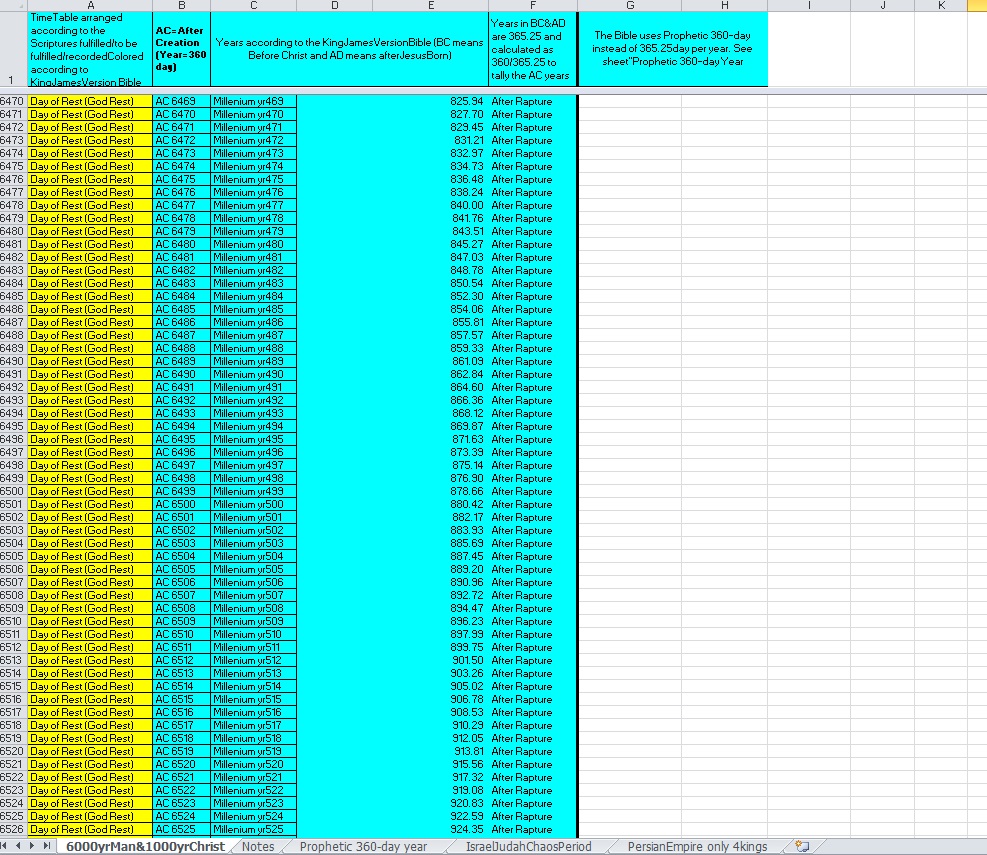This screenshot has width=987, height=855.
Task: Click header cell 'AC=After Creation (Year=360 day)'
Action: point(181,49)
